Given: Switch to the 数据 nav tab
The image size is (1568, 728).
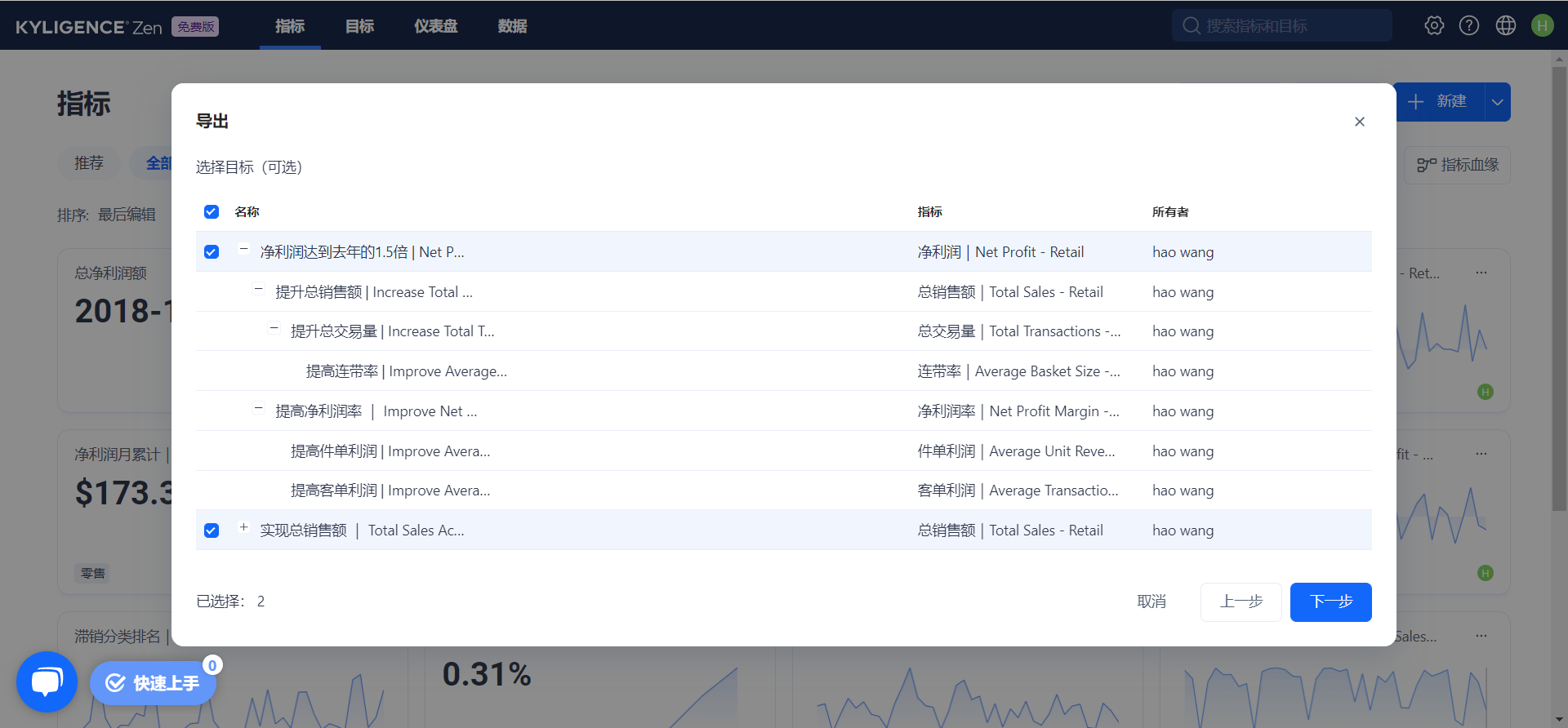Looking at the screenshot, I should pos(512,26).
